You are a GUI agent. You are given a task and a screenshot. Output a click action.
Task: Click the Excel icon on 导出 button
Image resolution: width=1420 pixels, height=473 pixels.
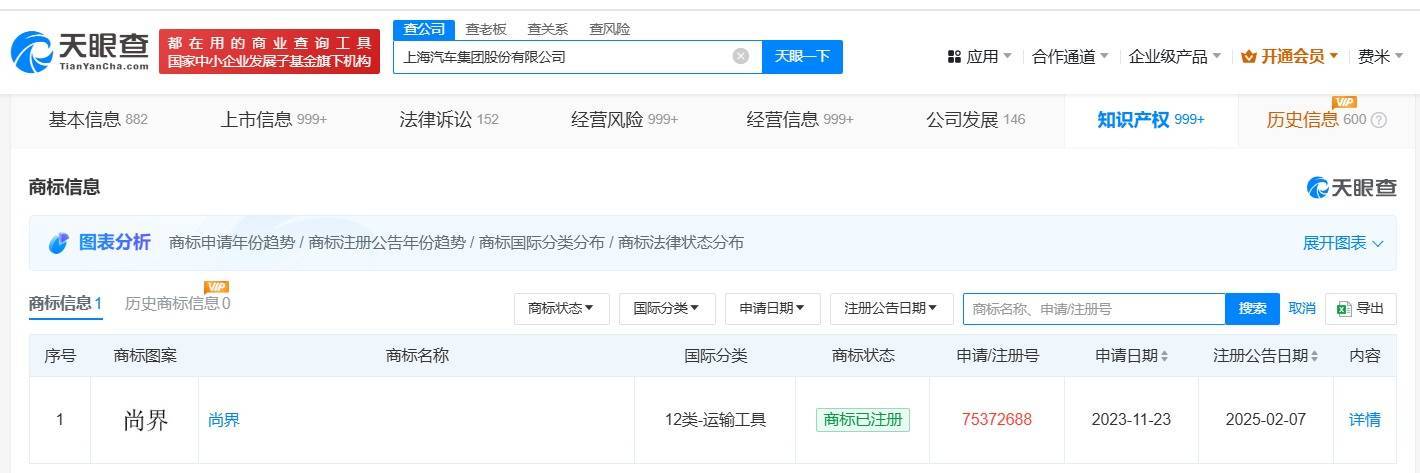[x=1344, y=309]
